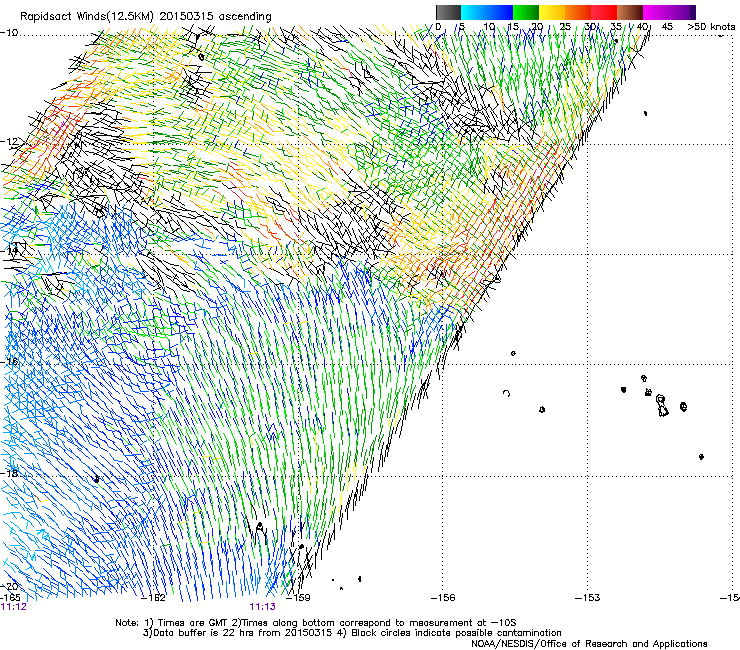Click the note line starting "3)Data buffer is 22 hrs"
740x650 pixels.
tap(352, 633)
